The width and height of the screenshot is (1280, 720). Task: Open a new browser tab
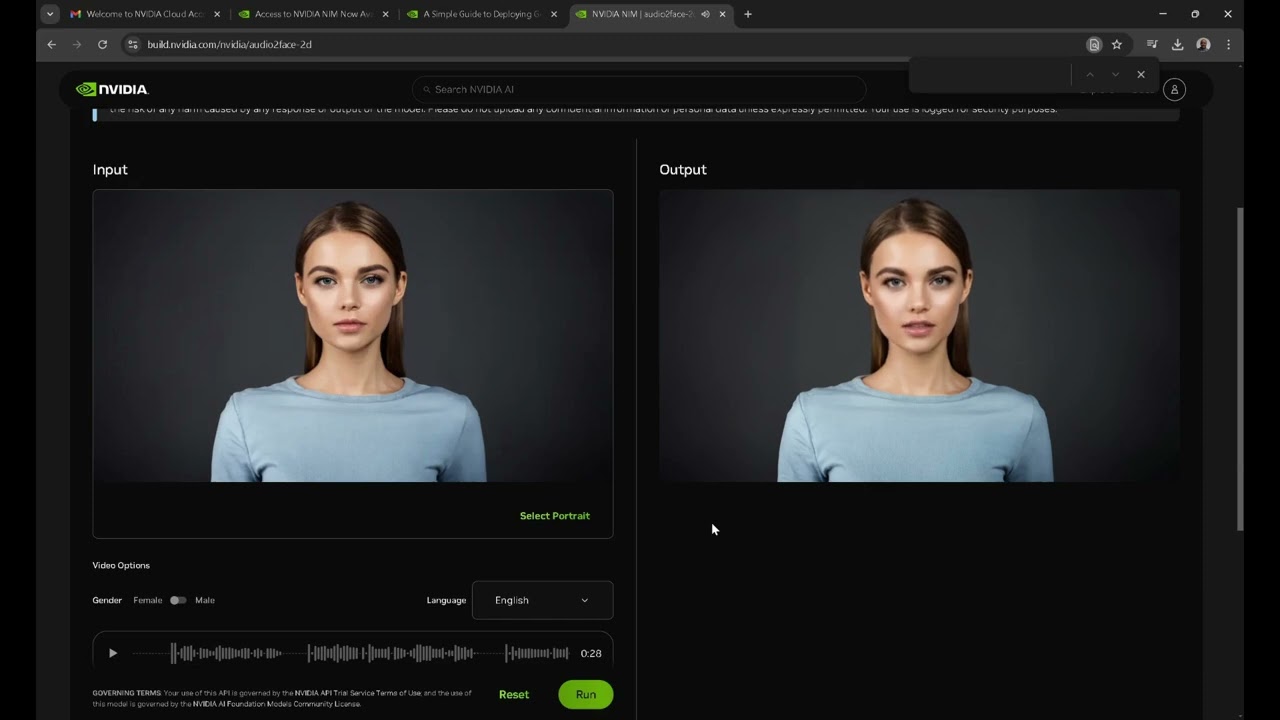(748, 14)
